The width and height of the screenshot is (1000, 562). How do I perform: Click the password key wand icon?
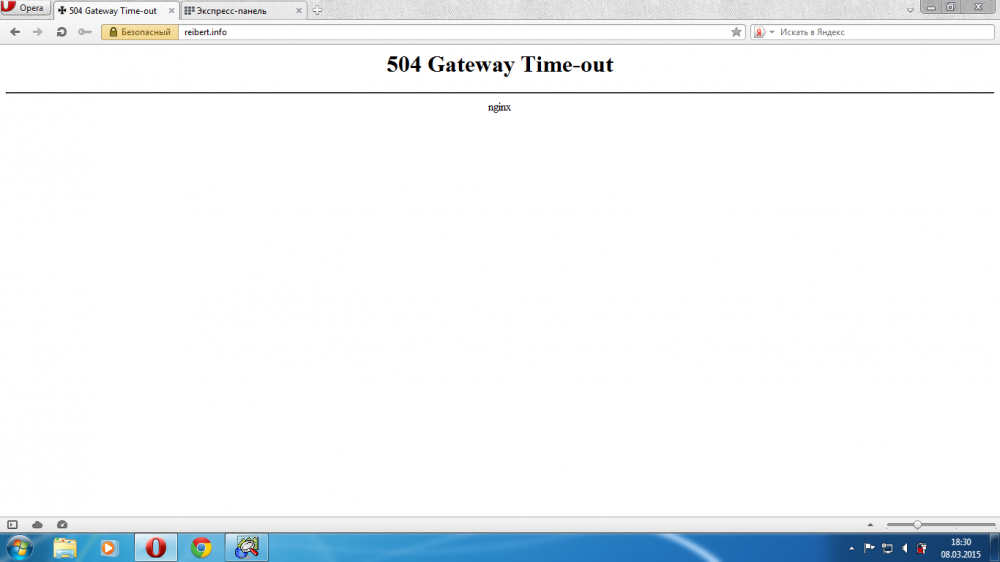84,32
